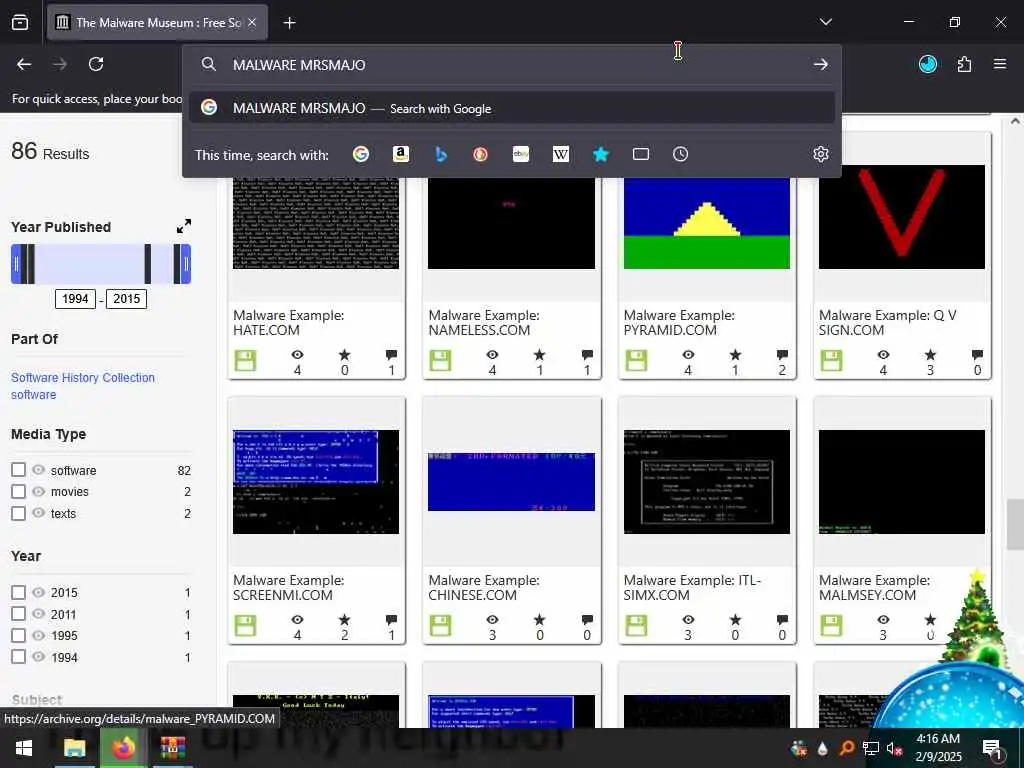Click the page vertical scrollbar thumb
This screenshot has width=1024, height=768.
(x=1014, y=524)
